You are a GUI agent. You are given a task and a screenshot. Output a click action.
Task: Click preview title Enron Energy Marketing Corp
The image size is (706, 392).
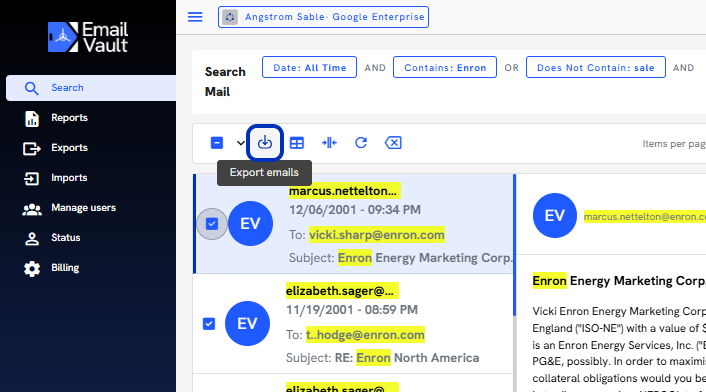619,281
